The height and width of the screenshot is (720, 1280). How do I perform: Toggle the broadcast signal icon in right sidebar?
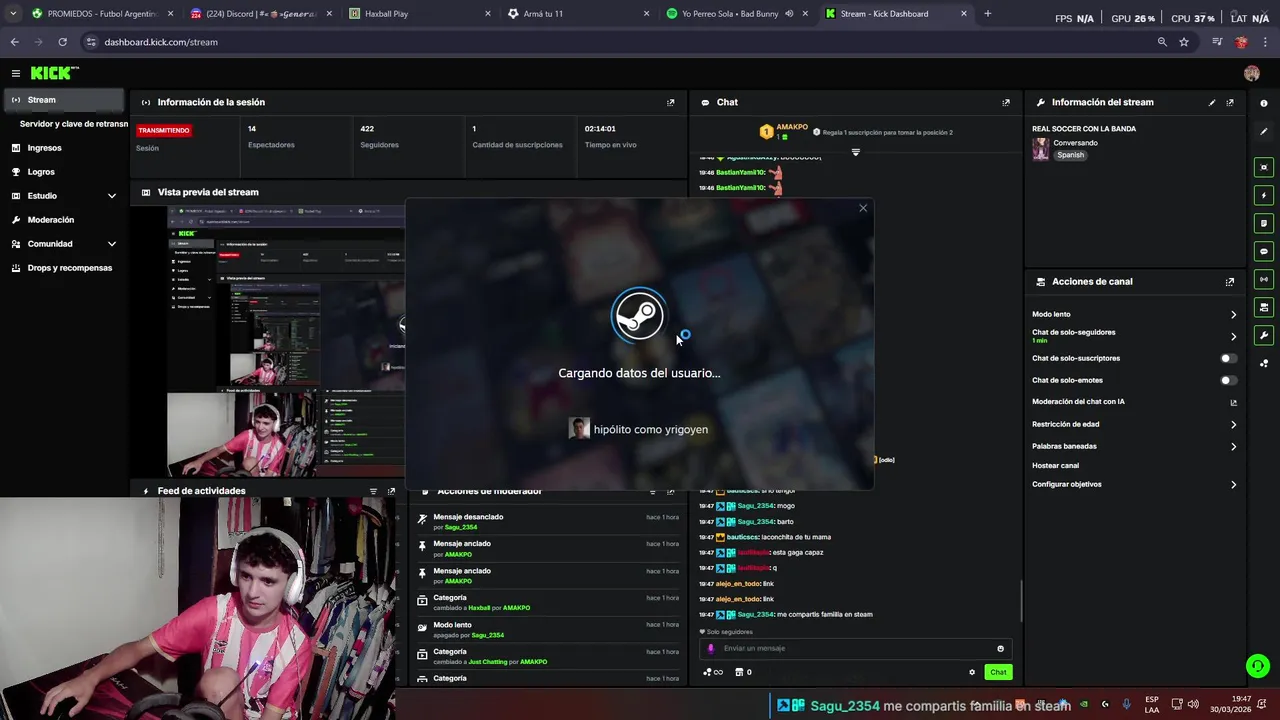coord(1264,279)
